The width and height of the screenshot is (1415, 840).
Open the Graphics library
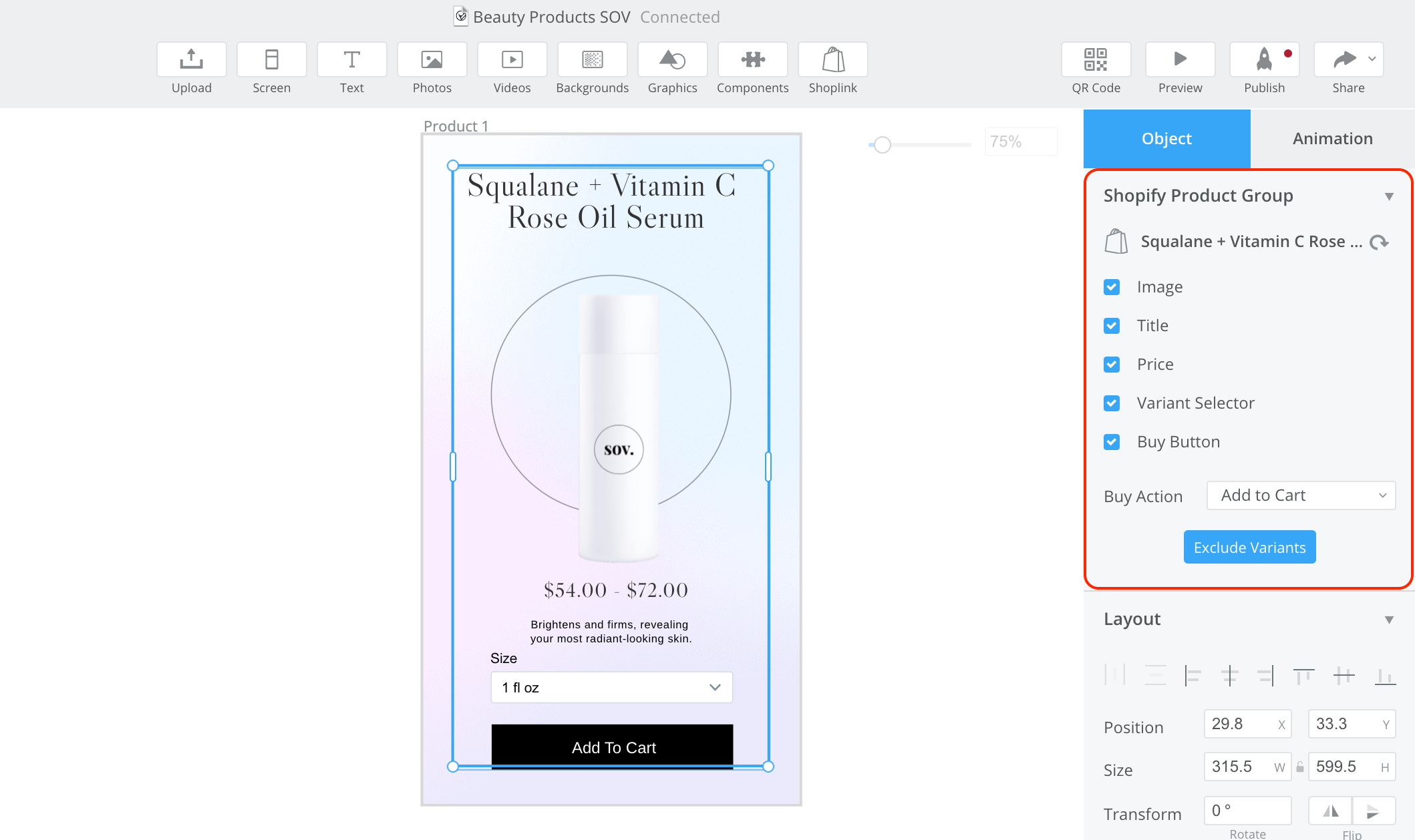coord(672,60)
